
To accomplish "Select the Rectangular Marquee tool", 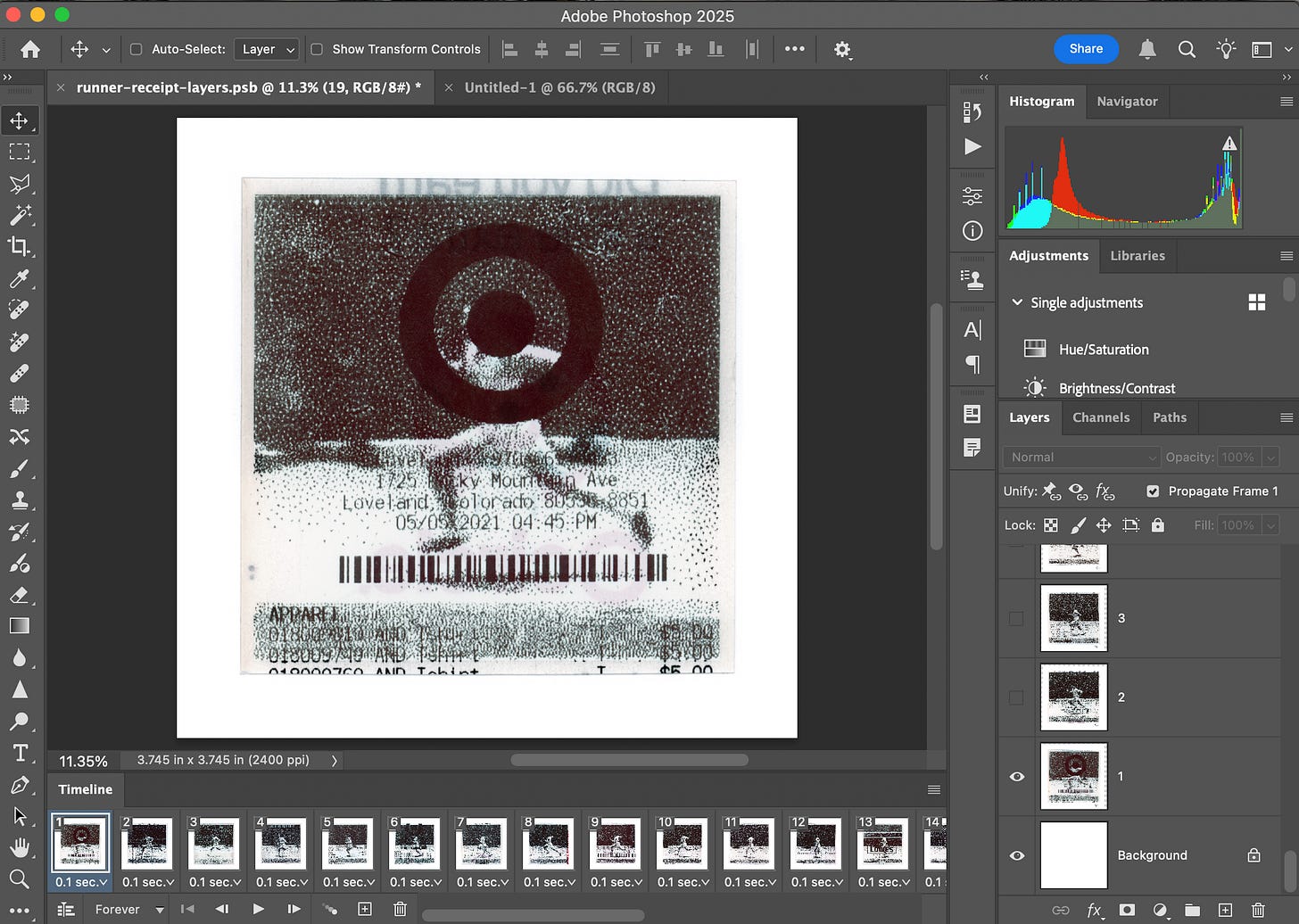I will point(20,152).
